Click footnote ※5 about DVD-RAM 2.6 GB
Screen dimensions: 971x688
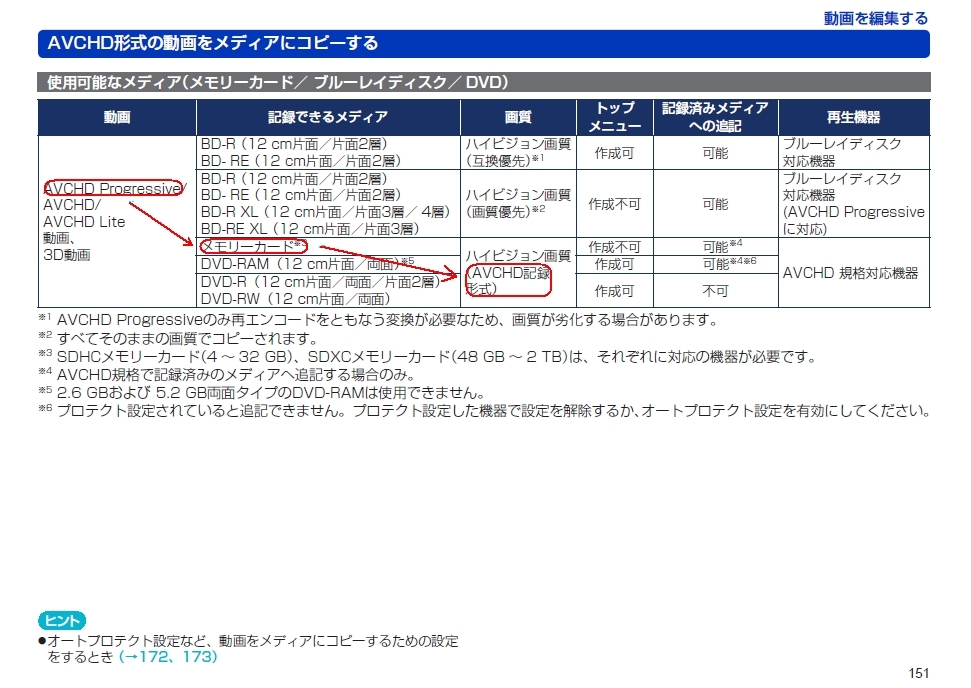point(262,393)
